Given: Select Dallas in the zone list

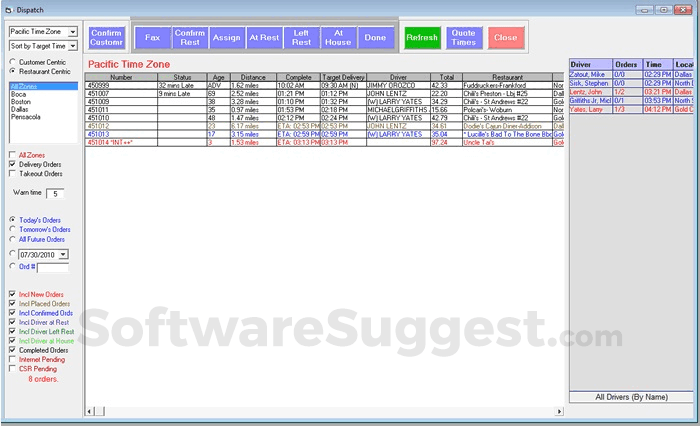Looking at the screenshot, I should pos(44,109).
